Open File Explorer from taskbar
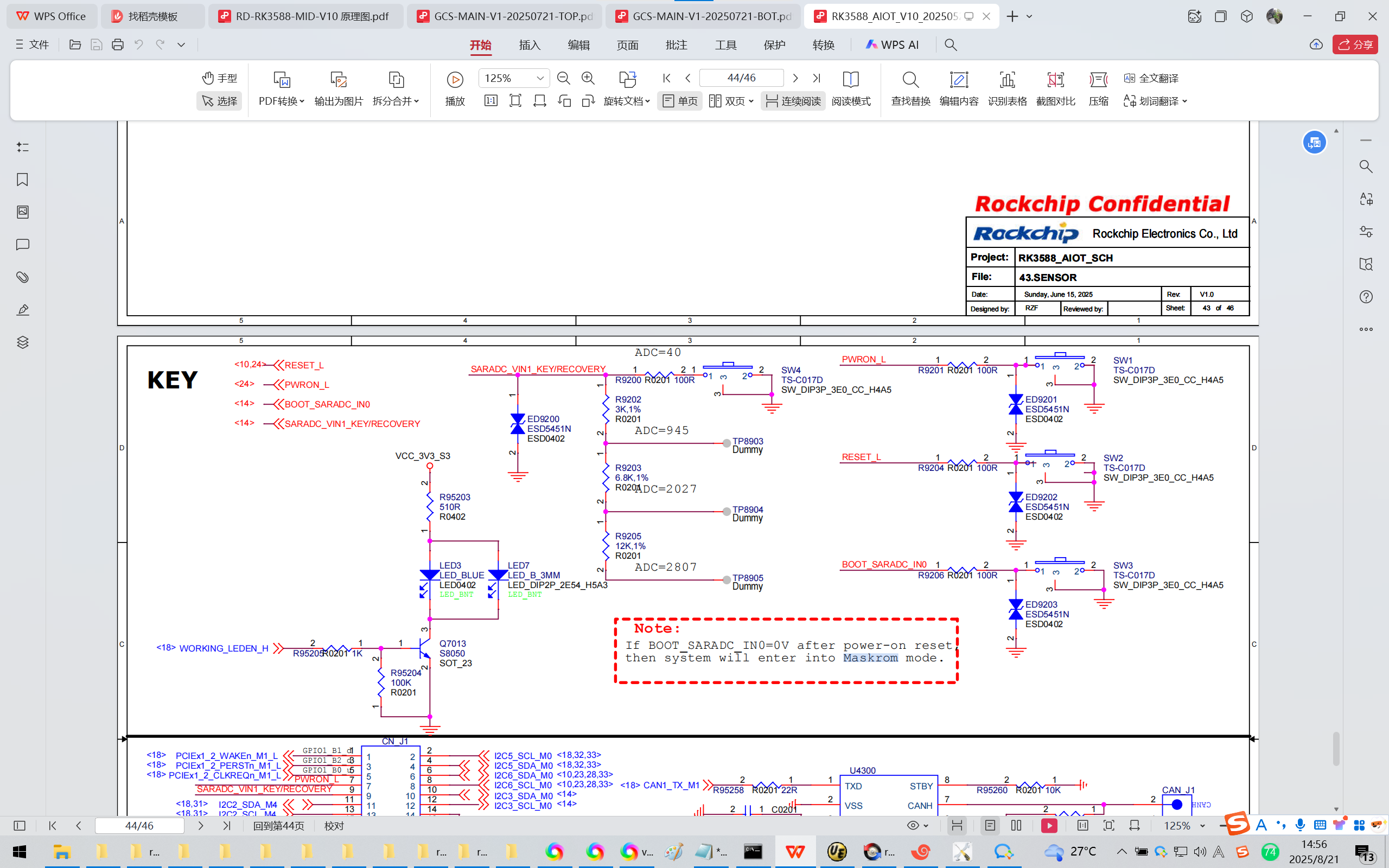This screenshot has height=868, width=1389. click(61, 851)
